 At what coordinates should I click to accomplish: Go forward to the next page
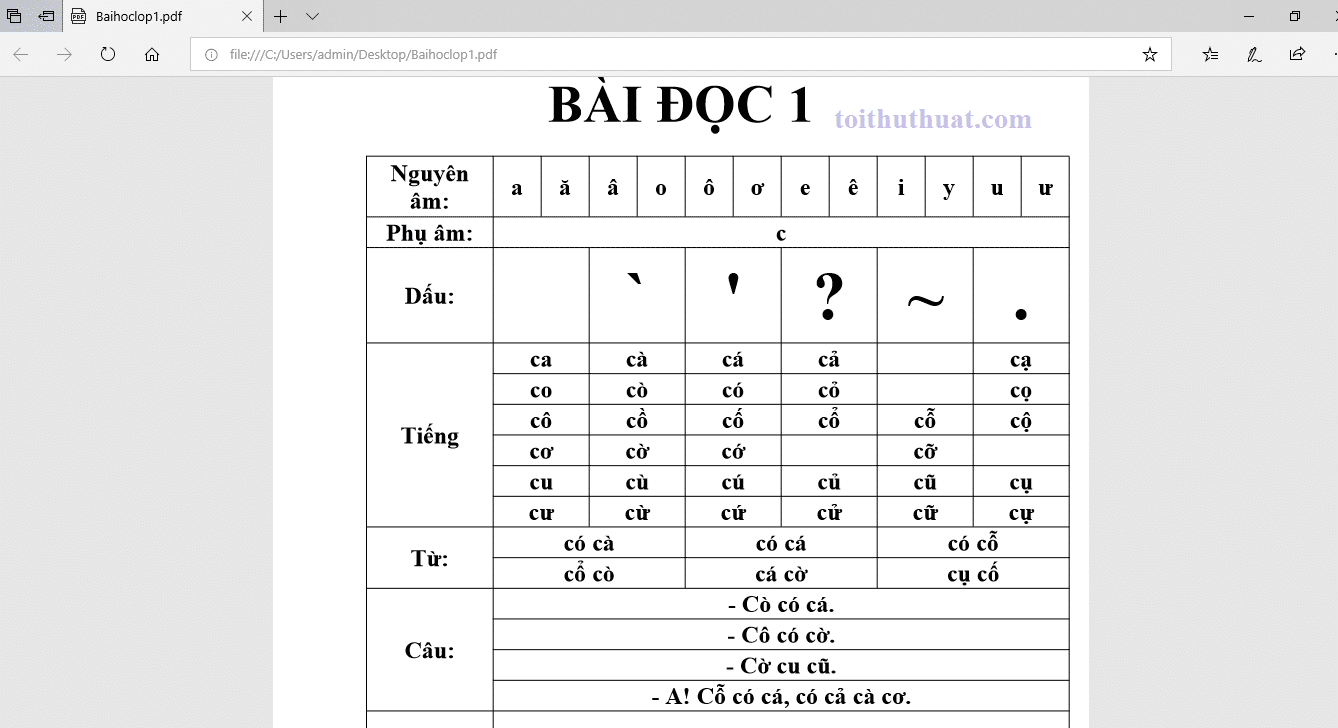pos(64,54)
